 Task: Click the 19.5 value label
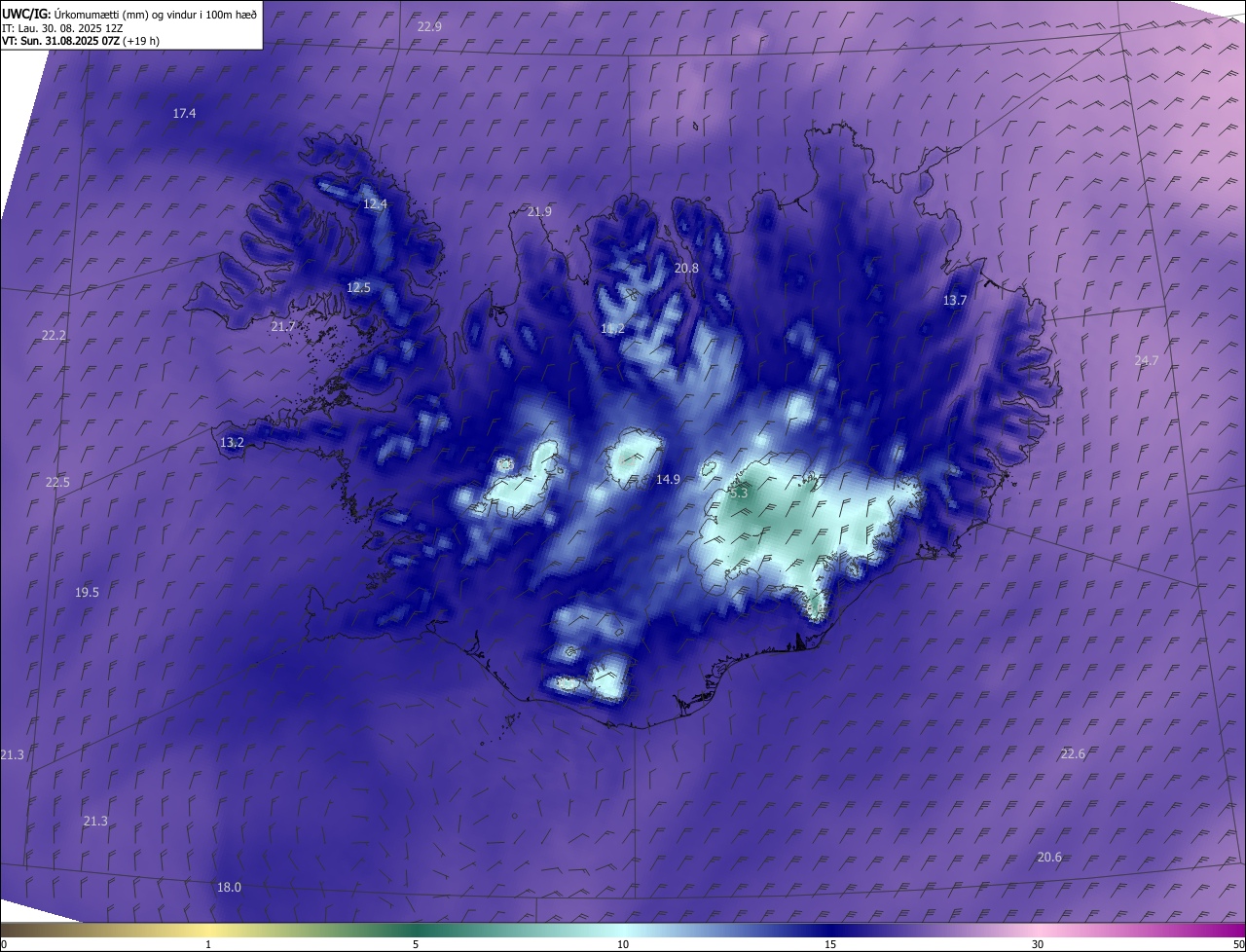click(x=87, y=593)
